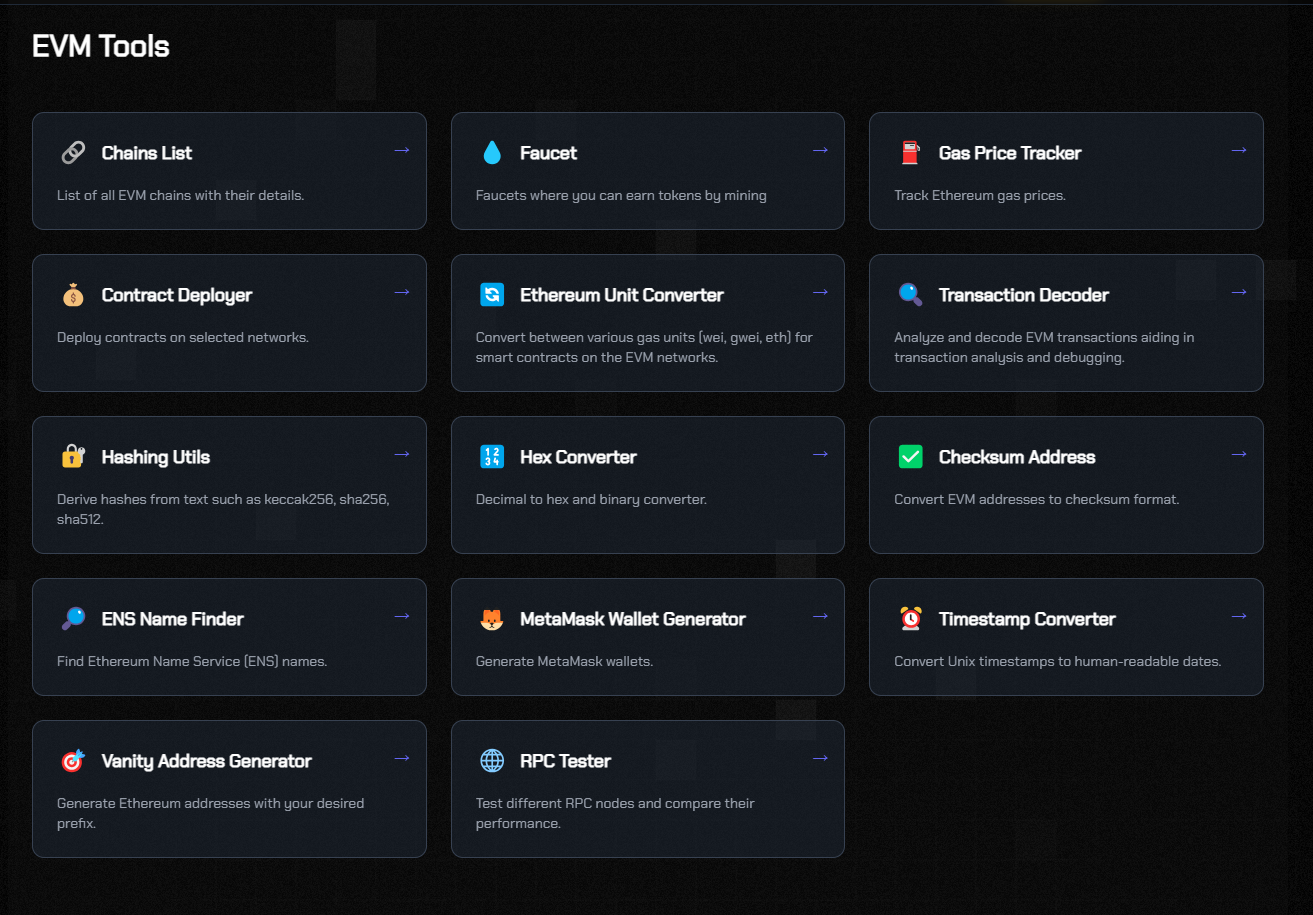Click the water droplet icon beside Faucet
This screenshot has height=915, width=1313.
tap(492, 153)
